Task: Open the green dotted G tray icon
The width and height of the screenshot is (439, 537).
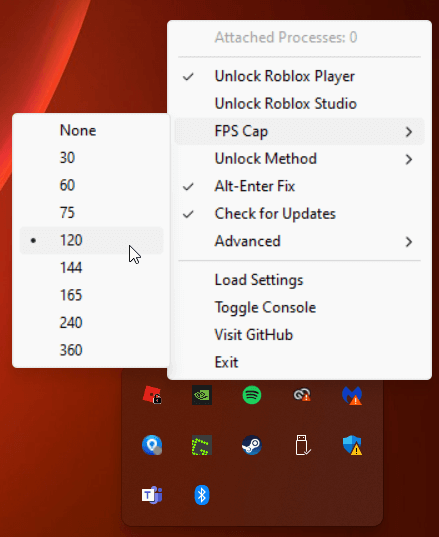Action: pyautogui.click(x=202, y=445)
